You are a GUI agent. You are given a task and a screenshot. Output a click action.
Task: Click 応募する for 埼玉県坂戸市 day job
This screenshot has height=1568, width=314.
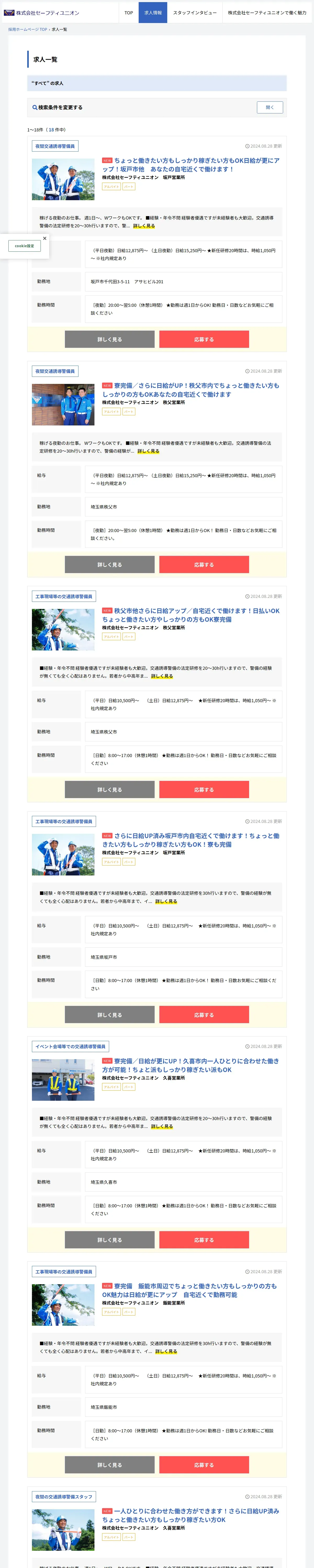pos(204,1015)
